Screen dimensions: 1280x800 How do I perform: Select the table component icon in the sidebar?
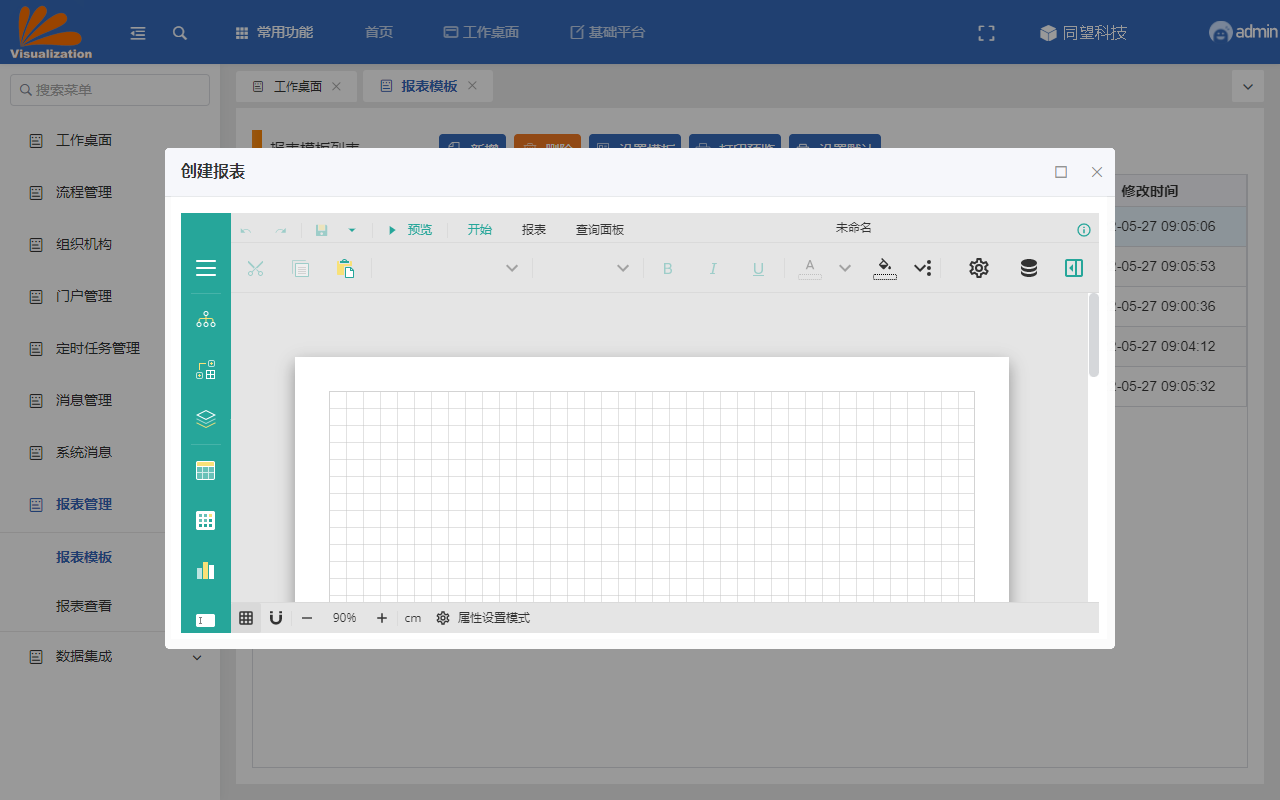coord(206,470)
